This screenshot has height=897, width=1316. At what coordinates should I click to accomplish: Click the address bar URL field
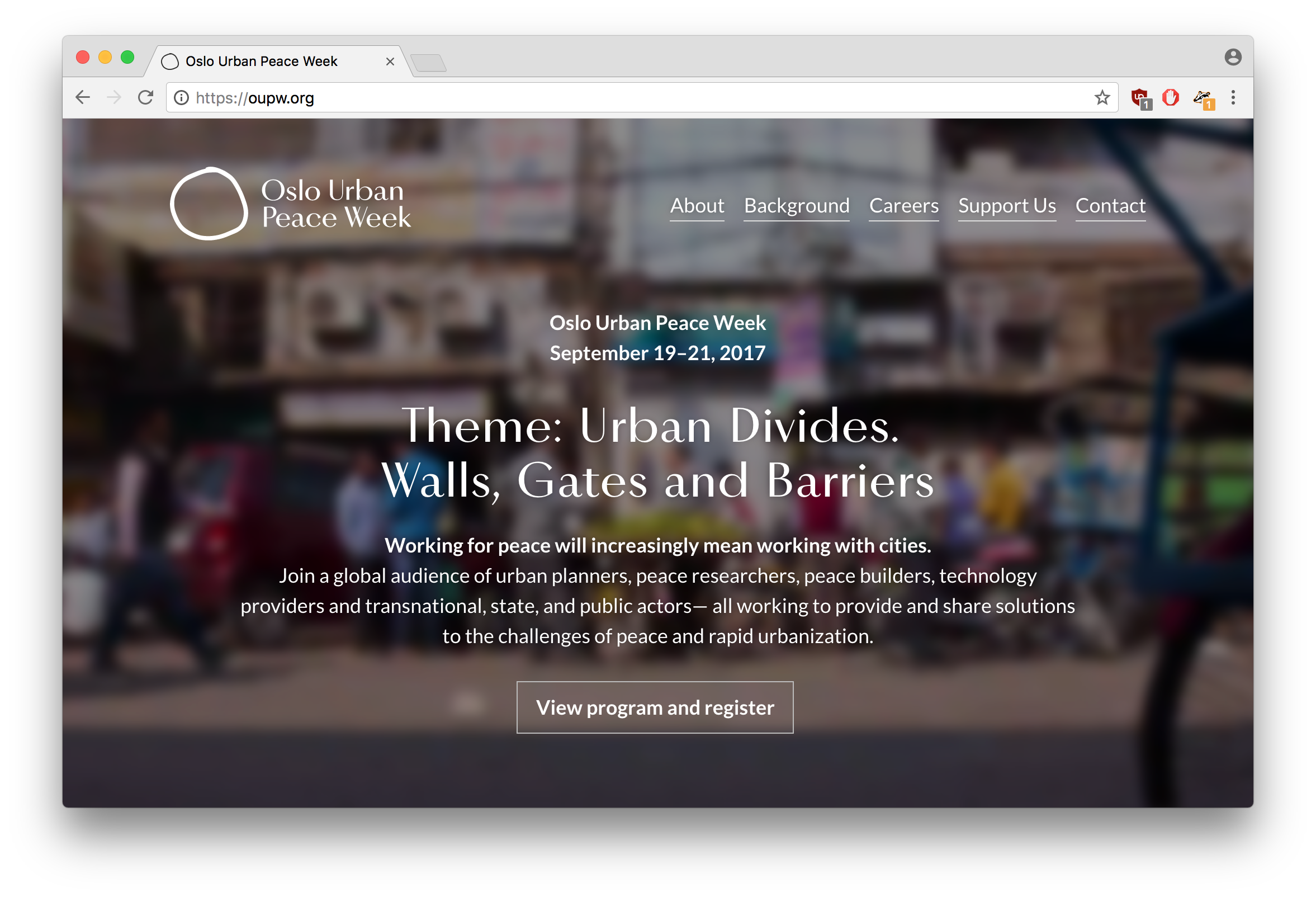pos(623,98)
